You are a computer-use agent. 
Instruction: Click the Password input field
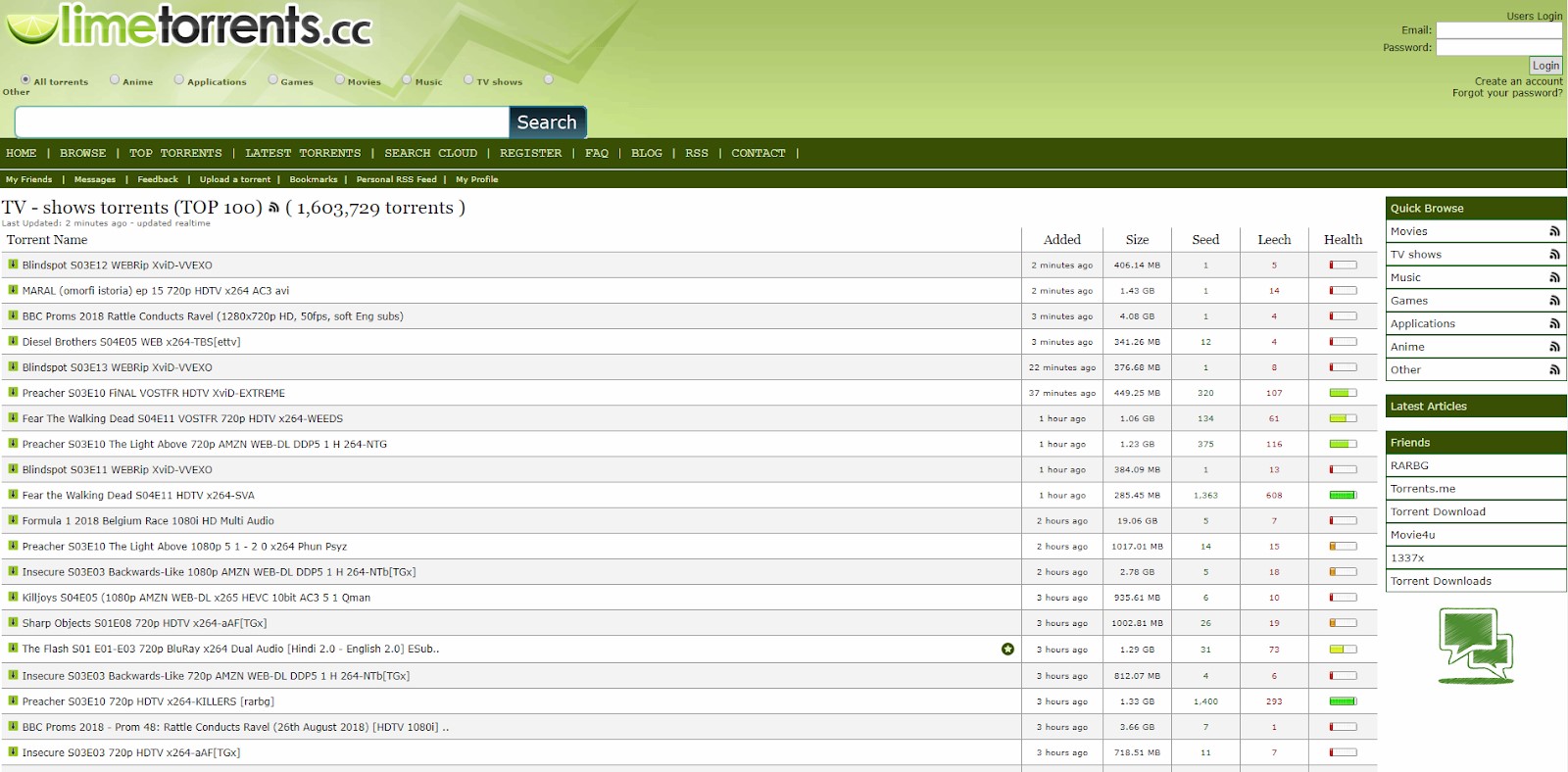(1498, 47)
